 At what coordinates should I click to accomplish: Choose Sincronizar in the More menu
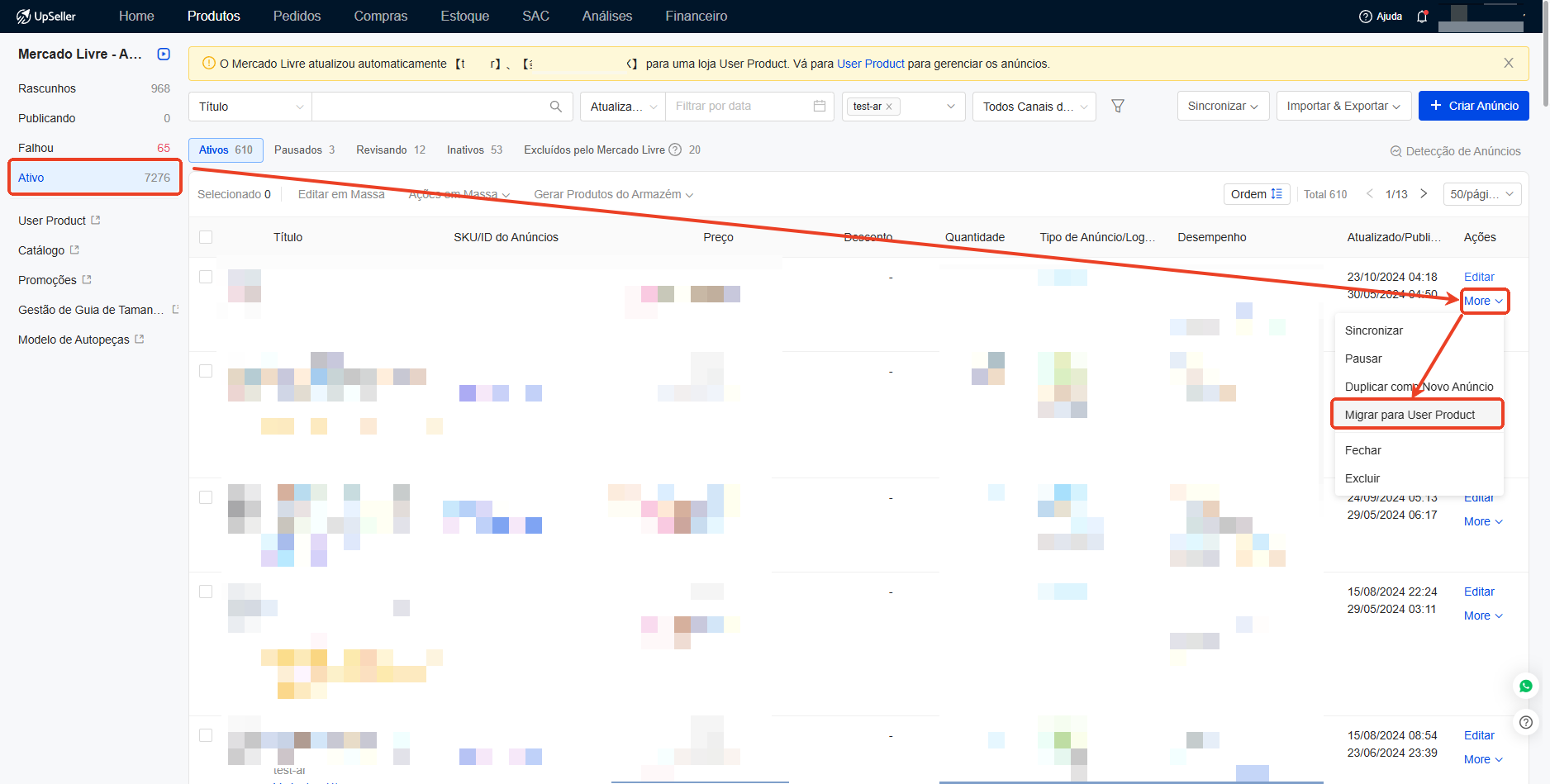(x=1419, y=330)
